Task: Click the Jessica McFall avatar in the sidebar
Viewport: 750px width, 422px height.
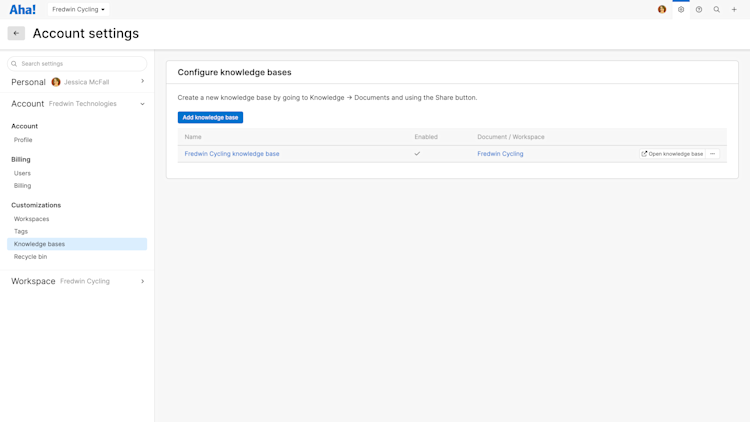Action: coord(56,82)
